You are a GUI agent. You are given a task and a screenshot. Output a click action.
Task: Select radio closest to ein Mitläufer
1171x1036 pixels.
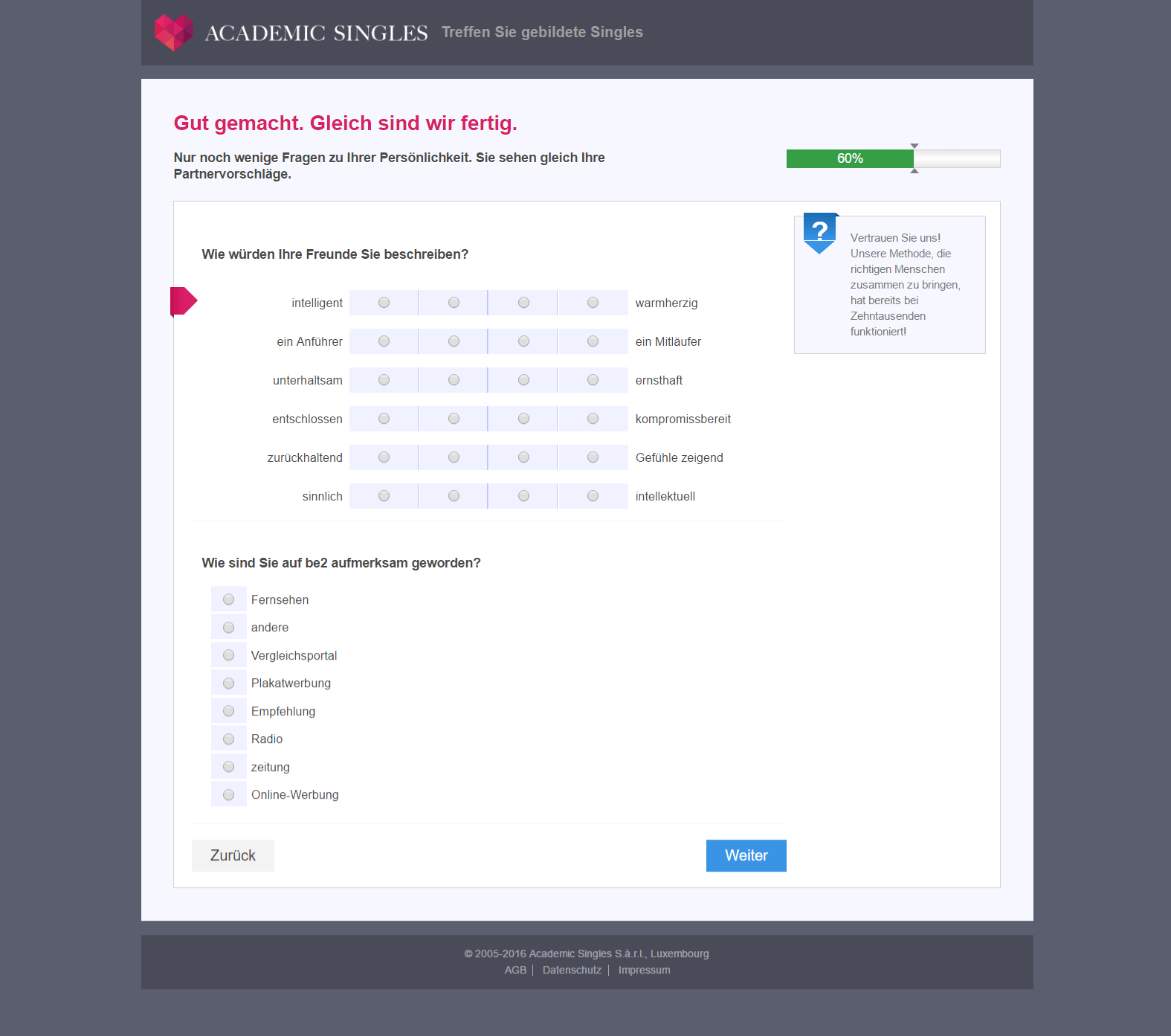593,341
